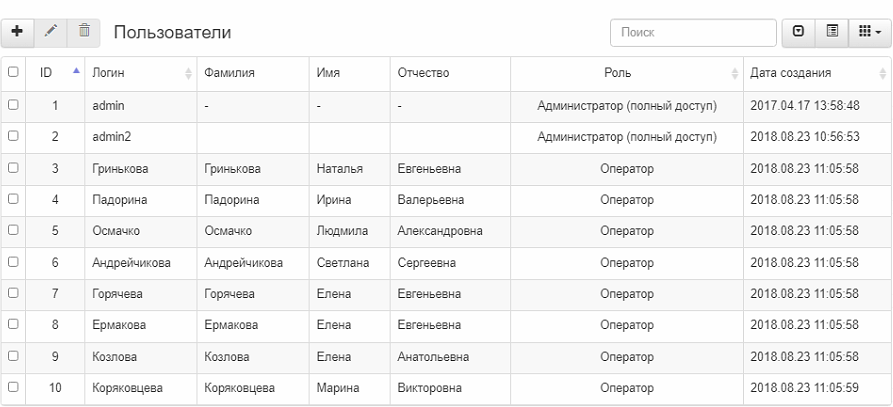Check the checkbox for admin row
This screenshot has height=407, width=893.
click(x=13, y=104)
